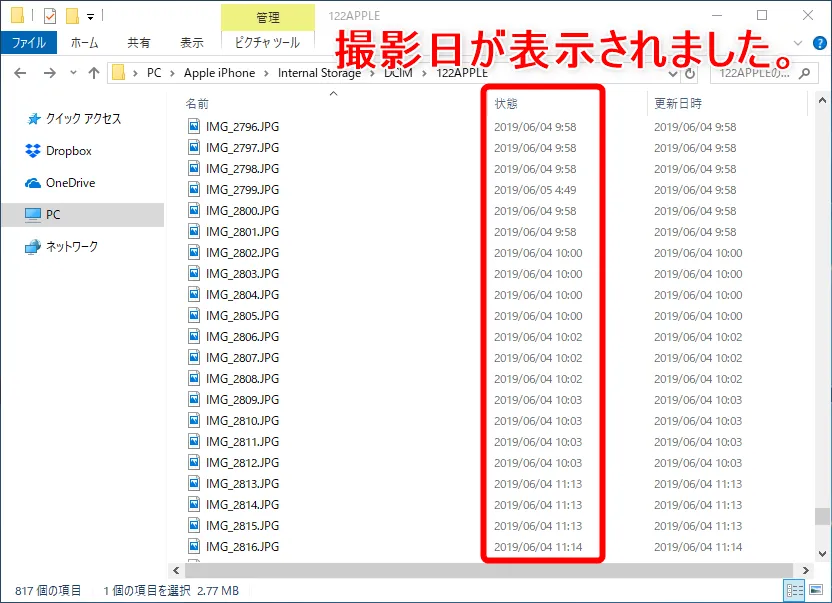The image size is (832, 603).
Task: Click the IMG_2811.JPG file icon
Action: (194, 441)
